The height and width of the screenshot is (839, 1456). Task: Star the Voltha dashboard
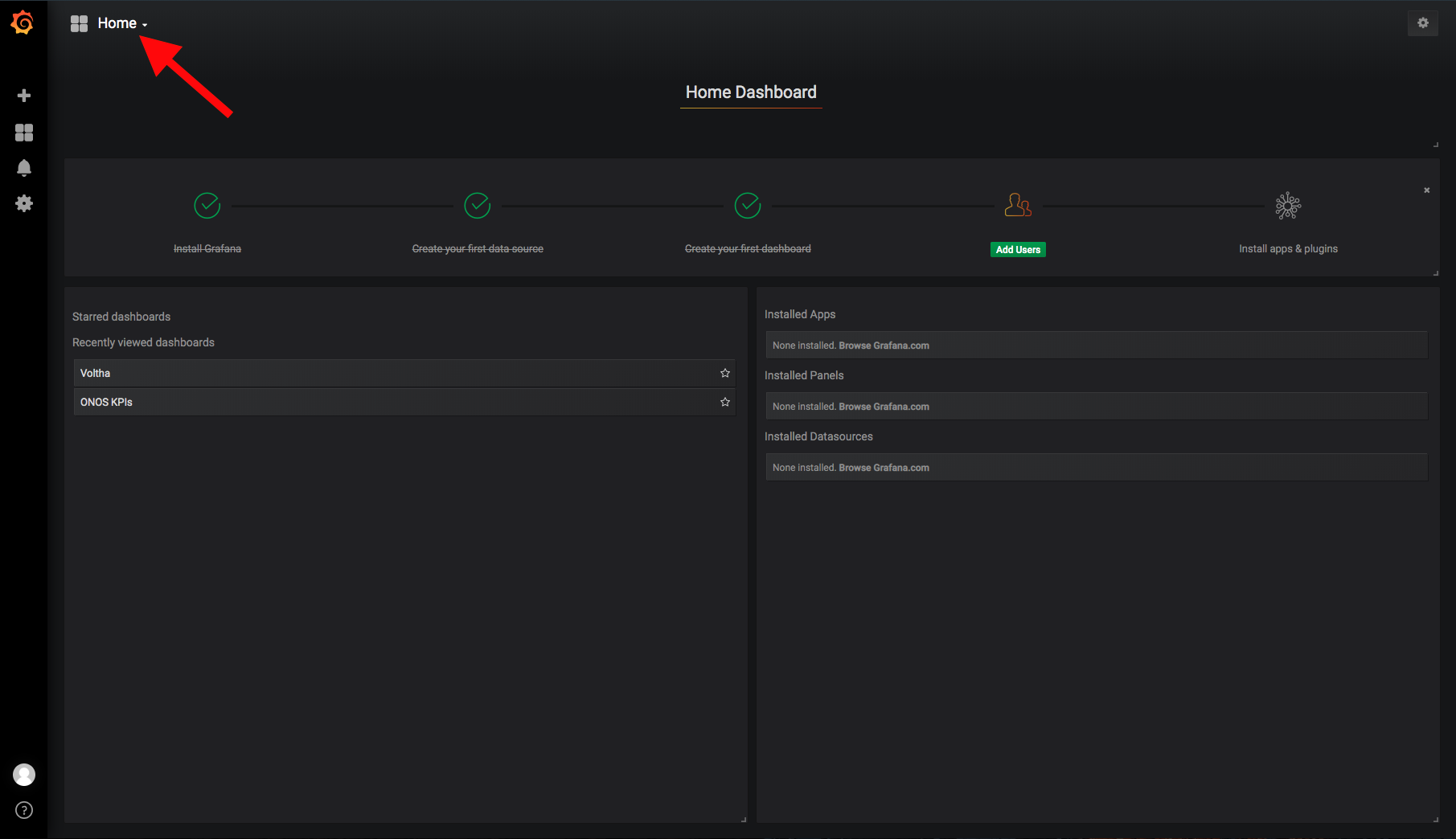coord(725,373)
